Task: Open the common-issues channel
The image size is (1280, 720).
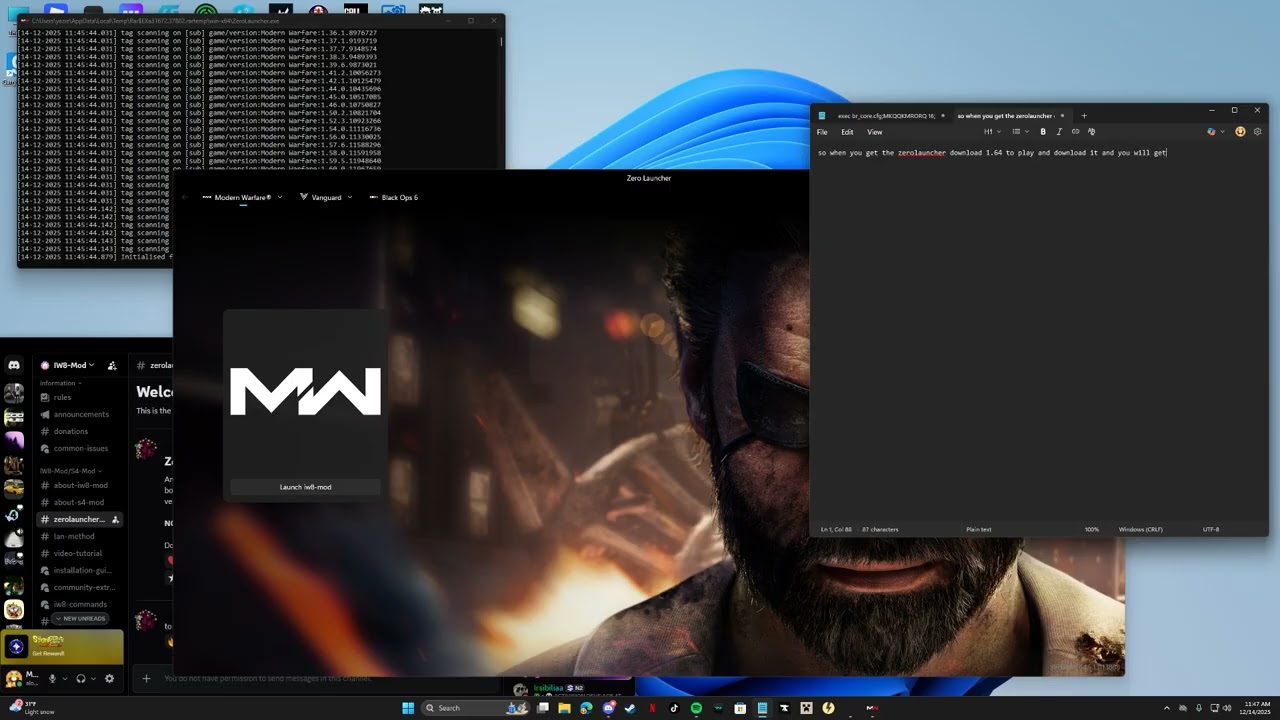Action: tap(79, 448)
